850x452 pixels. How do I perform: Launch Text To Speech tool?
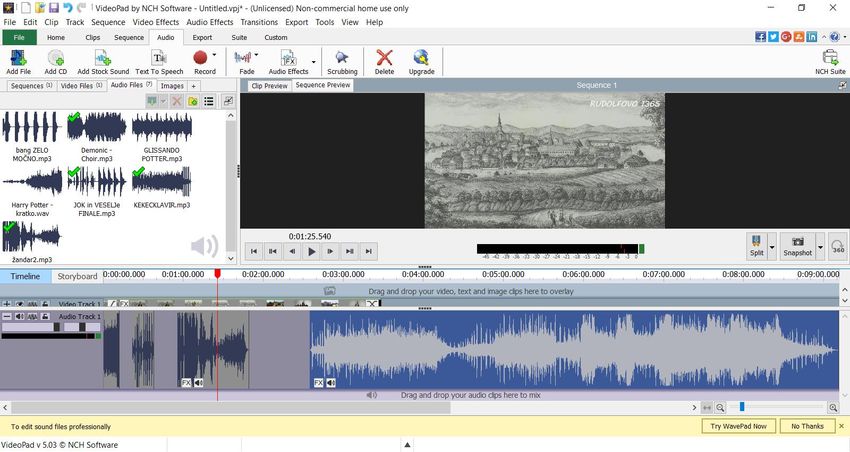tap(159, 62)
